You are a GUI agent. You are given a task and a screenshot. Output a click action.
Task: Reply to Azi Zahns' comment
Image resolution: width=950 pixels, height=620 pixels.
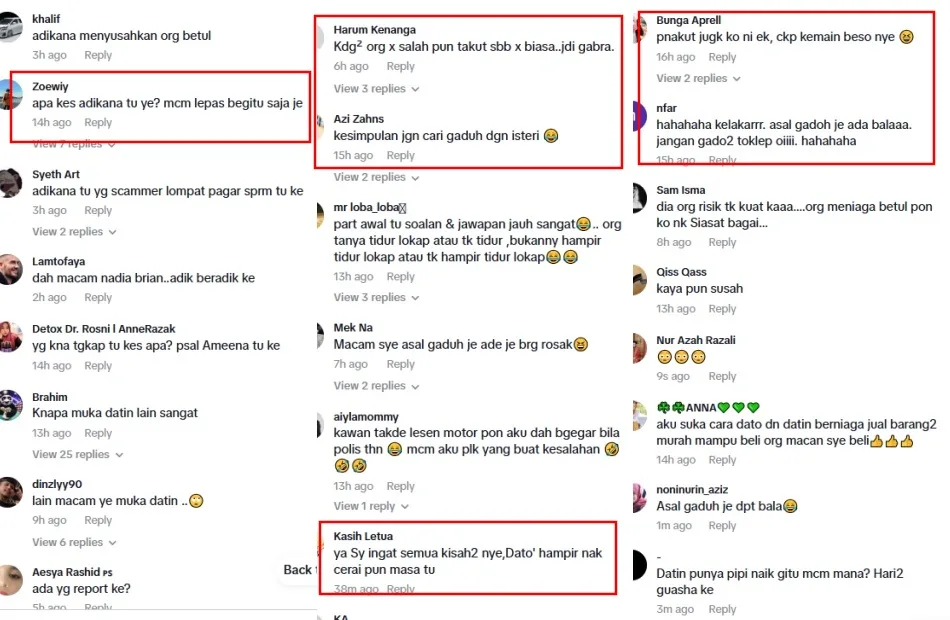click(400, 156)
